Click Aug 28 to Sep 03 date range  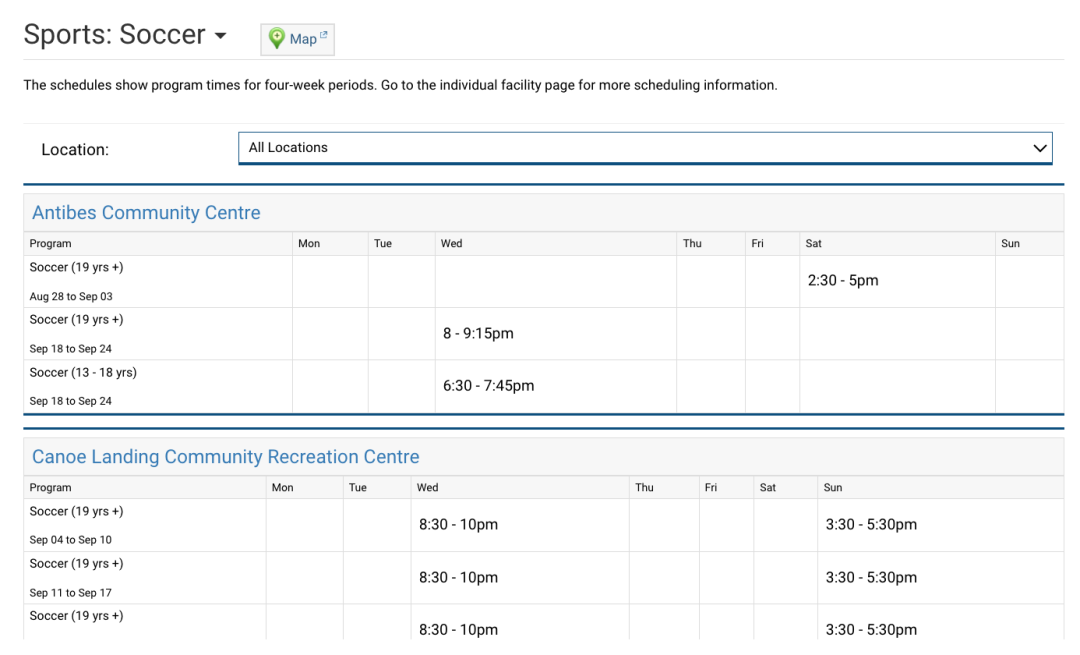(71, 296)
